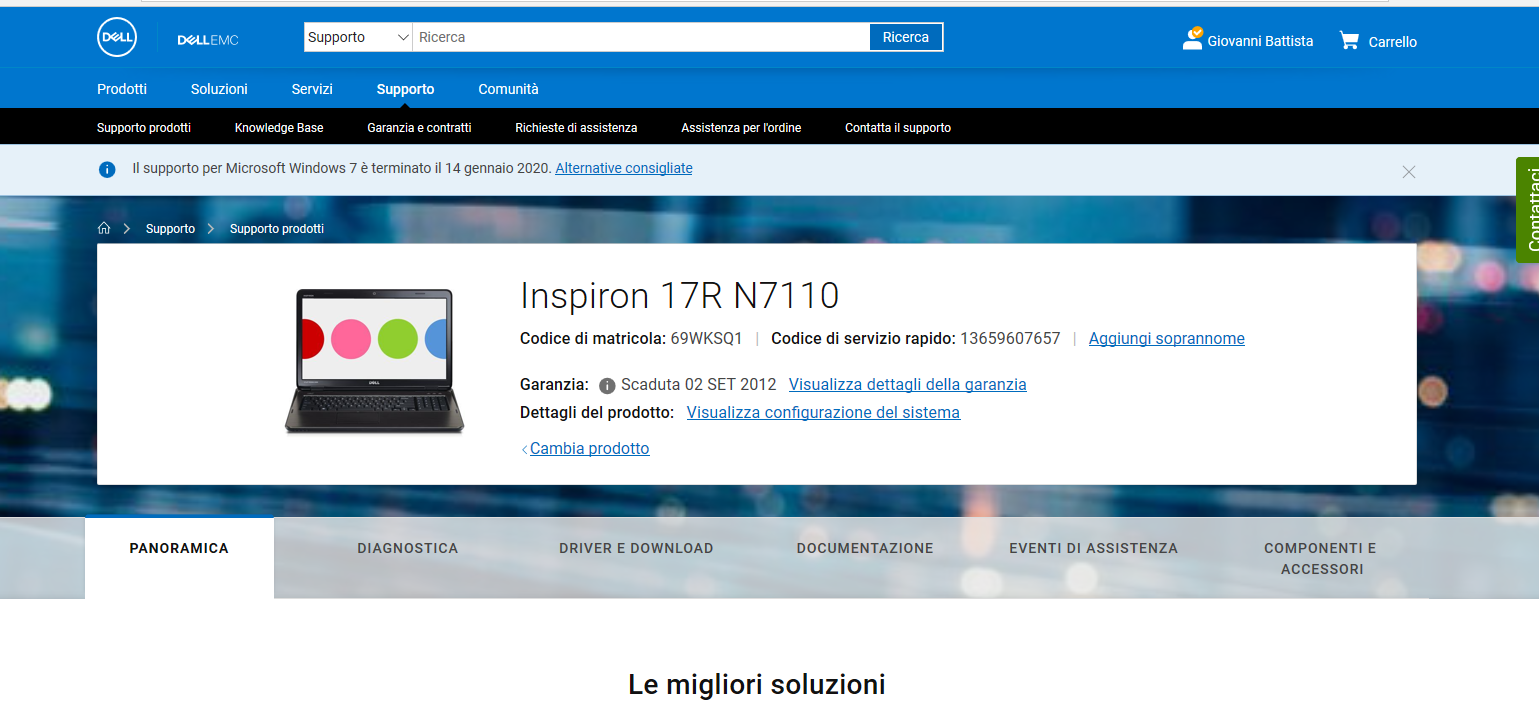The image size is (1539, 715).
Task: Switch to the EVENTI DI ASSISTENZA tab
Action: (1093, 548)
